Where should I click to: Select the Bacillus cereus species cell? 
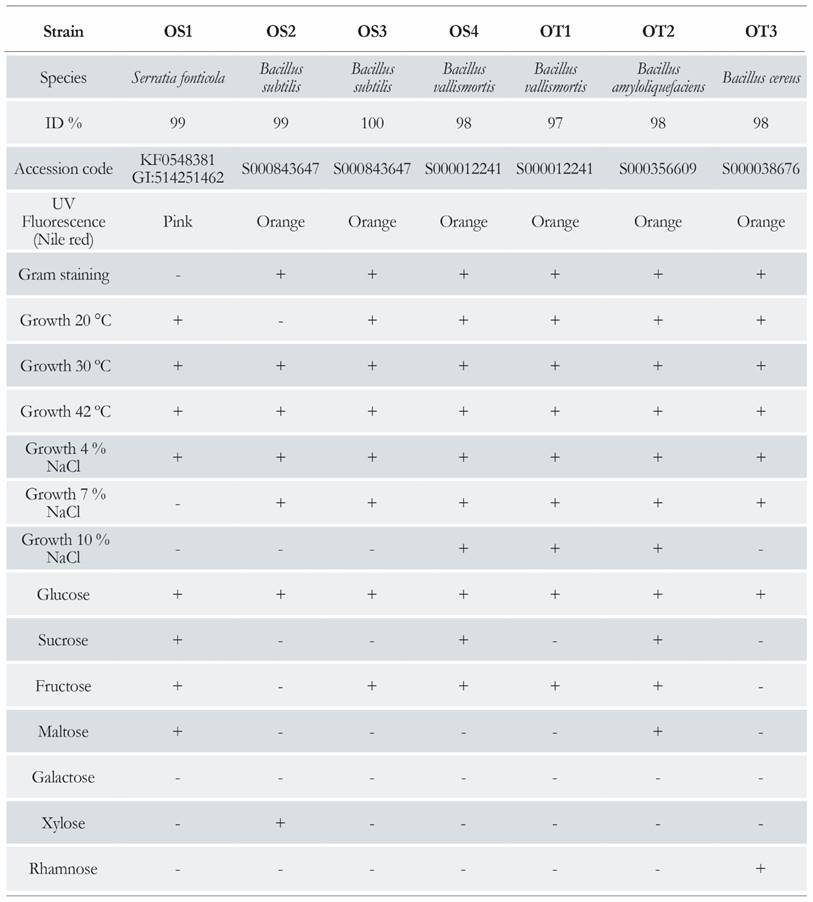pyautogui.click(x=761, y=78)
